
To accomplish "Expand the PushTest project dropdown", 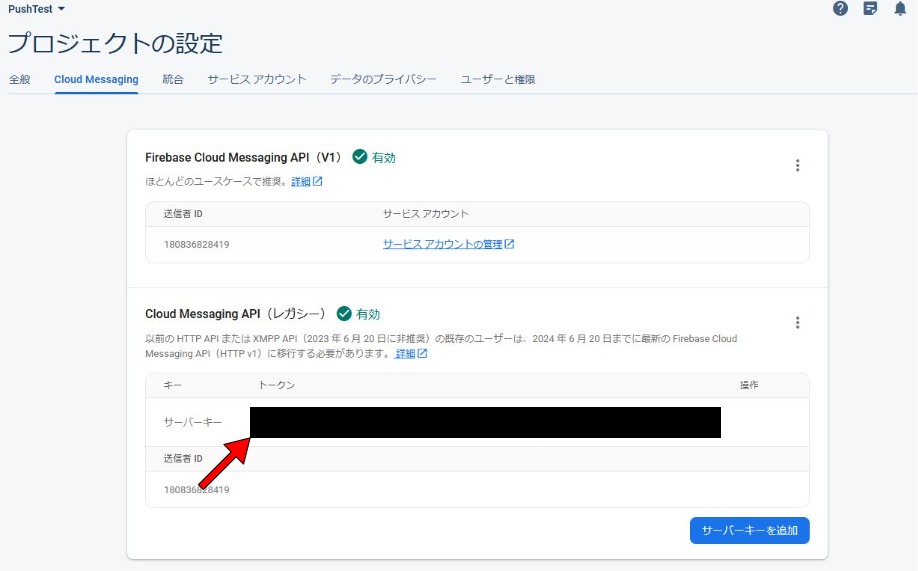I will 36,9.
